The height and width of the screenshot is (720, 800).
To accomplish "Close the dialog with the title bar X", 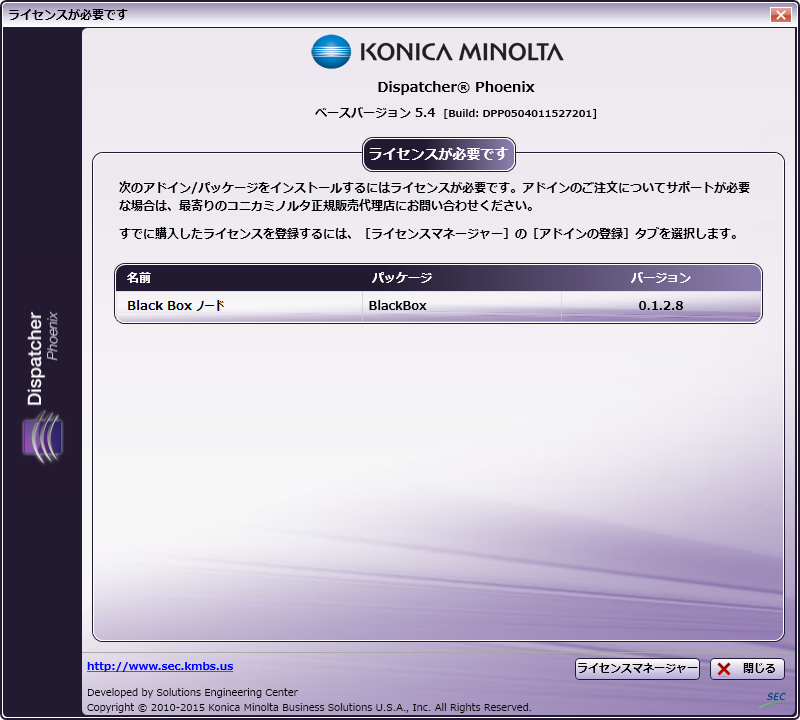I will pos(781,14).
